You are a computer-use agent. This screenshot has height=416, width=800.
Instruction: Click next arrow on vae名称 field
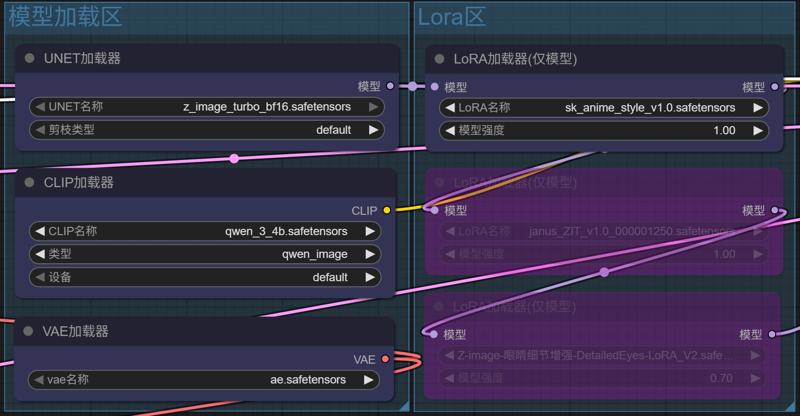tap(369, 380)
